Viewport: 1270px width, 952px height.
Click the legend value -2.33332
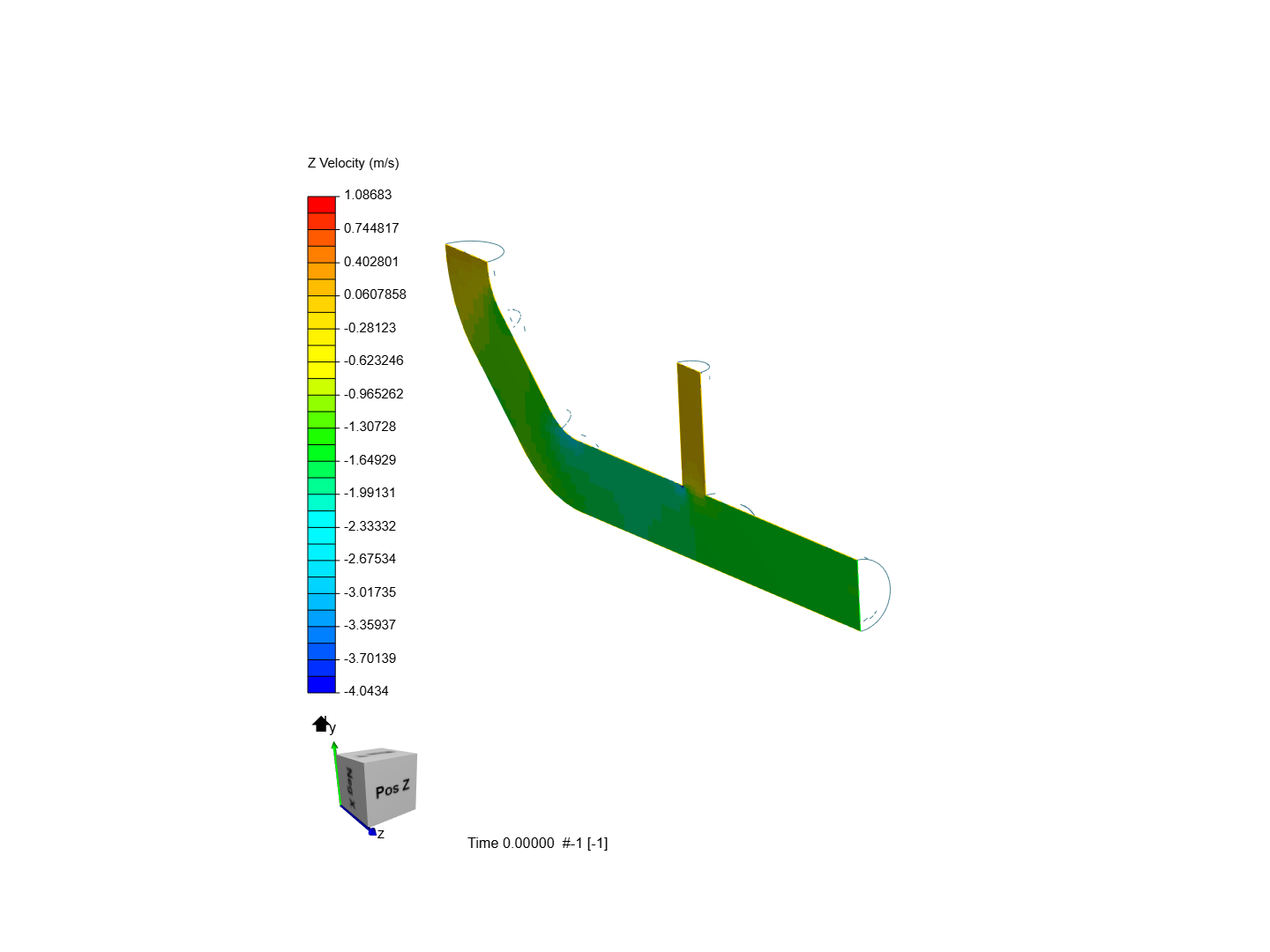tap(370, 526)
